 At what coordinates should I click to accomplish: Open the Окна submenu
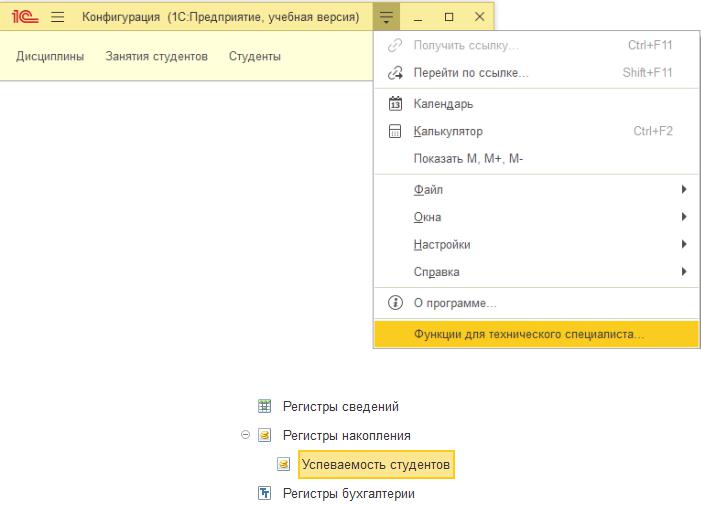[536, 217]
